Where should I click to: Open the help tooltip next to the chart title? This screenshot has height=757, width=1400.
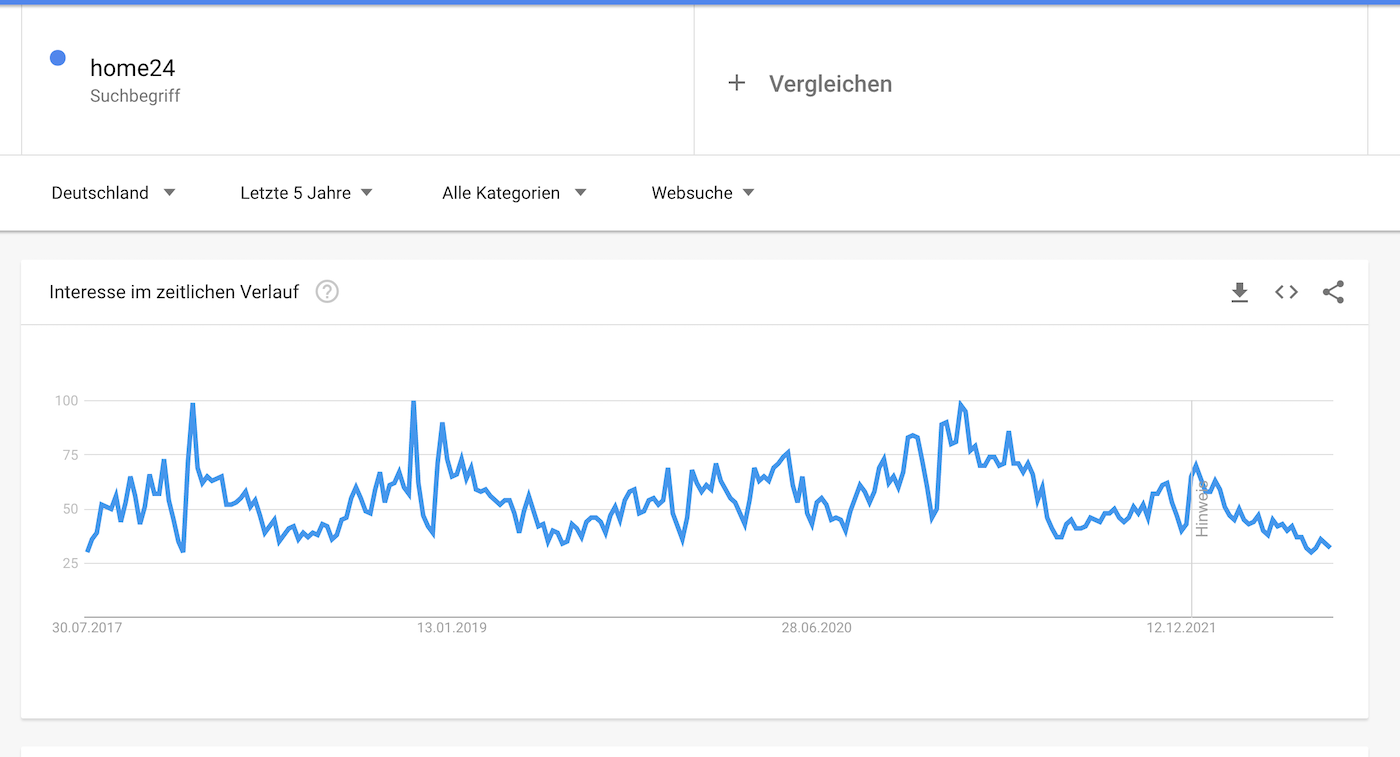(326, 292)
